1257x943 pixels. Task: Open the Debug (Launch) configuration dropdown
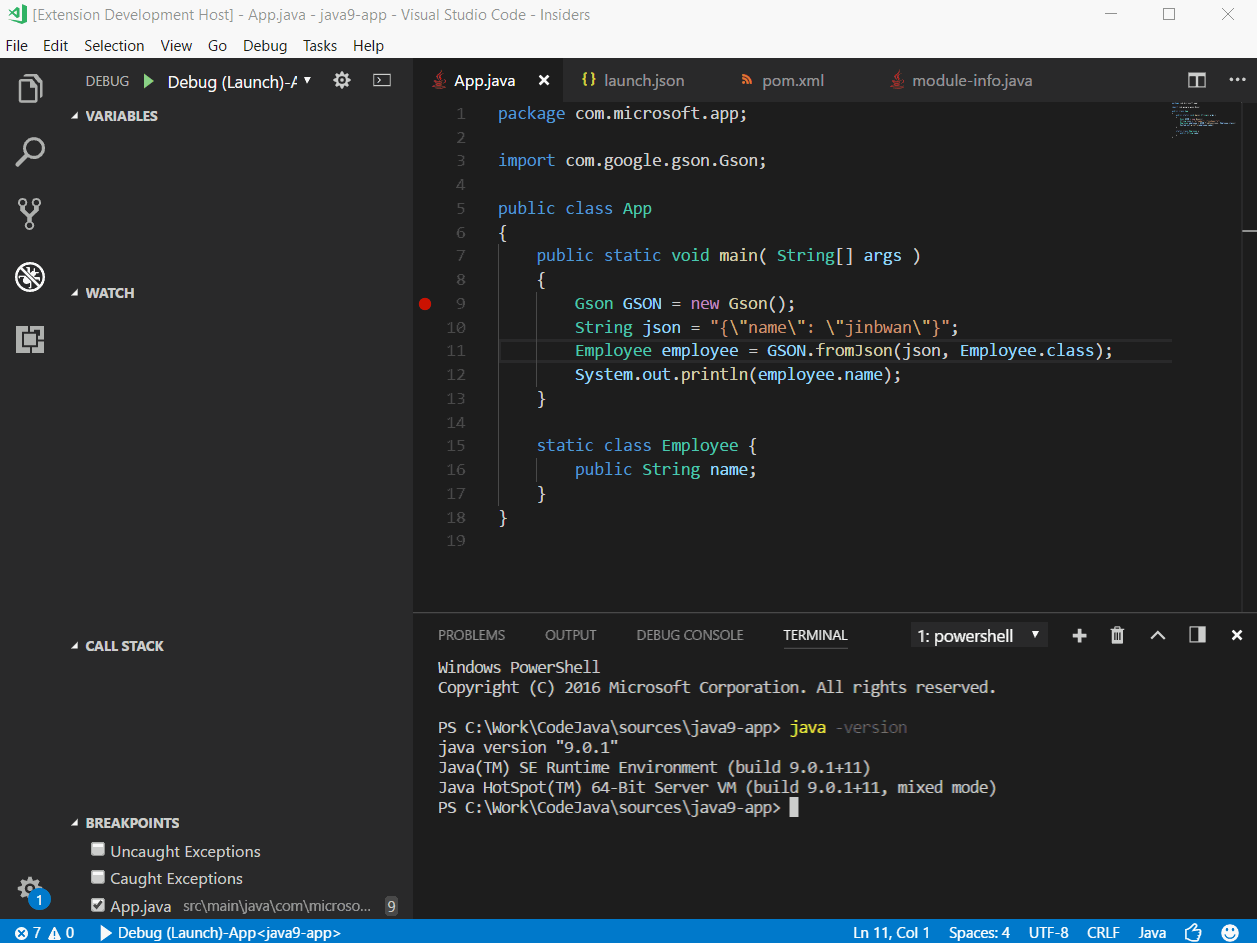[237, 81]
